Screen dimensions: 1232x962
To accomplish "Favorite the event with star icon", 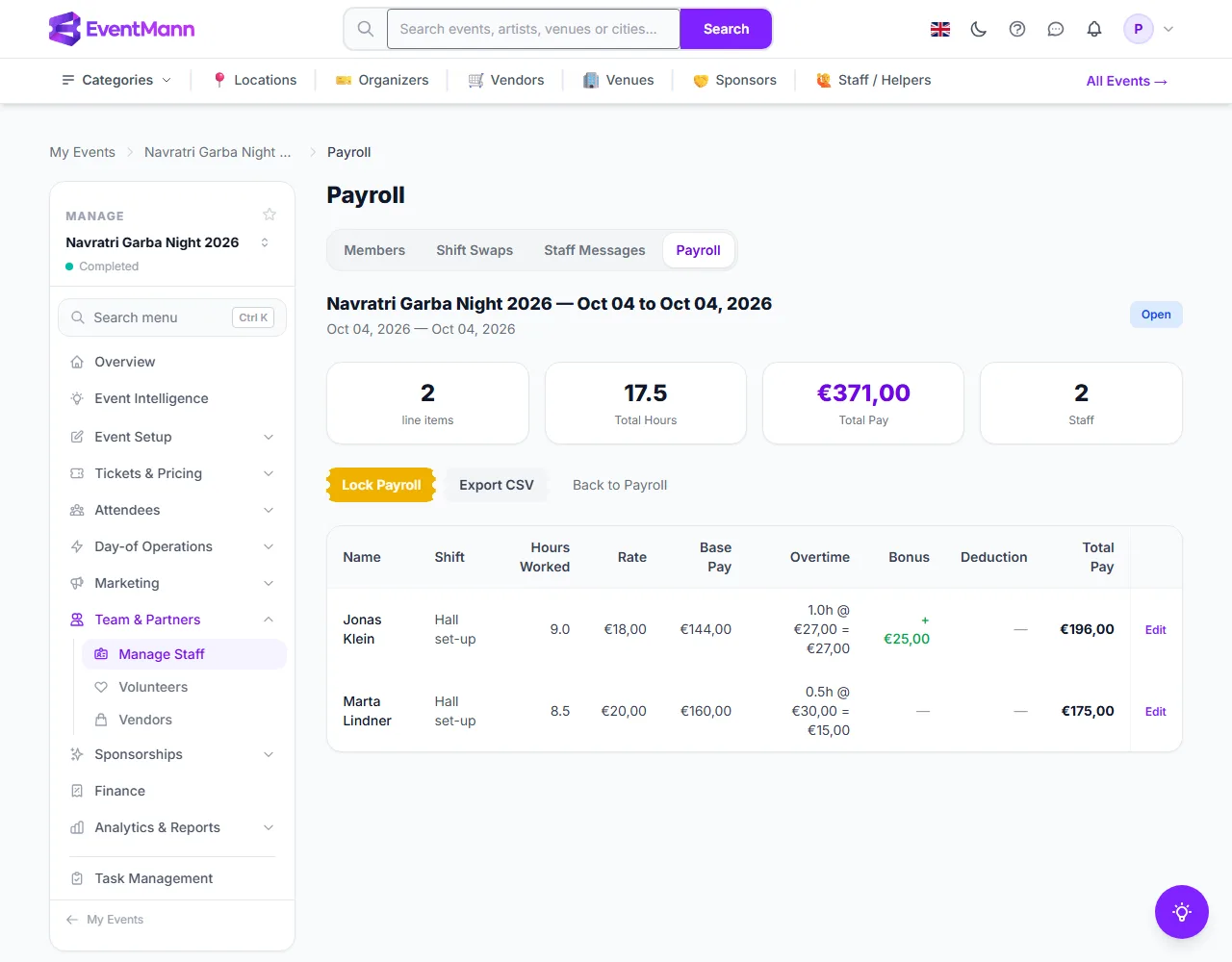I will tap(269, 215).
